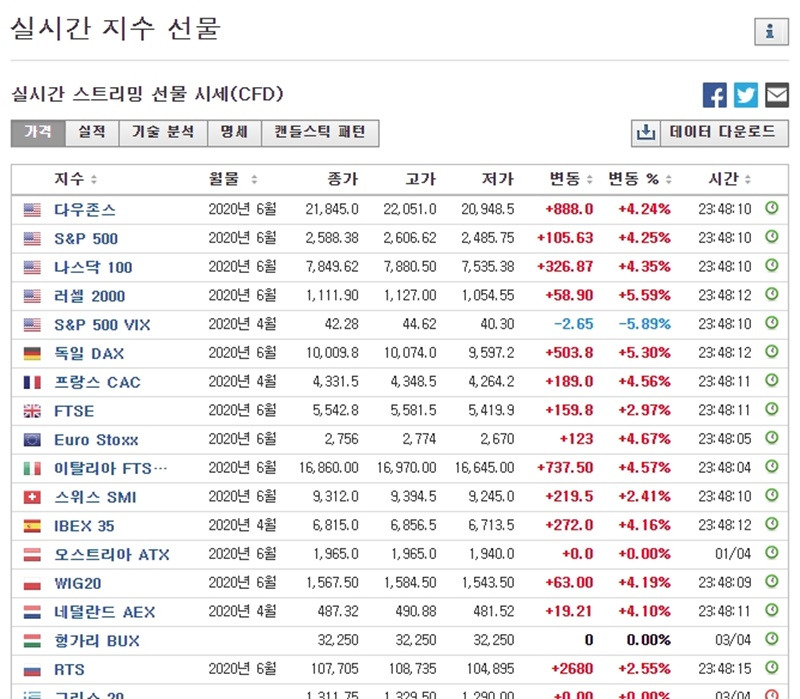This screenshot has width=800, height=699.
Task: Open the 스위스 SMI index link
Action: point(95,497)
